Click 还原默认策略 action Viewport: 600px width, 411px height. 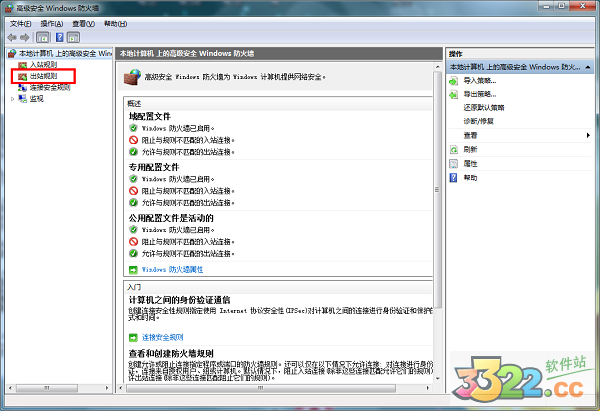click(x=484, y=108)
